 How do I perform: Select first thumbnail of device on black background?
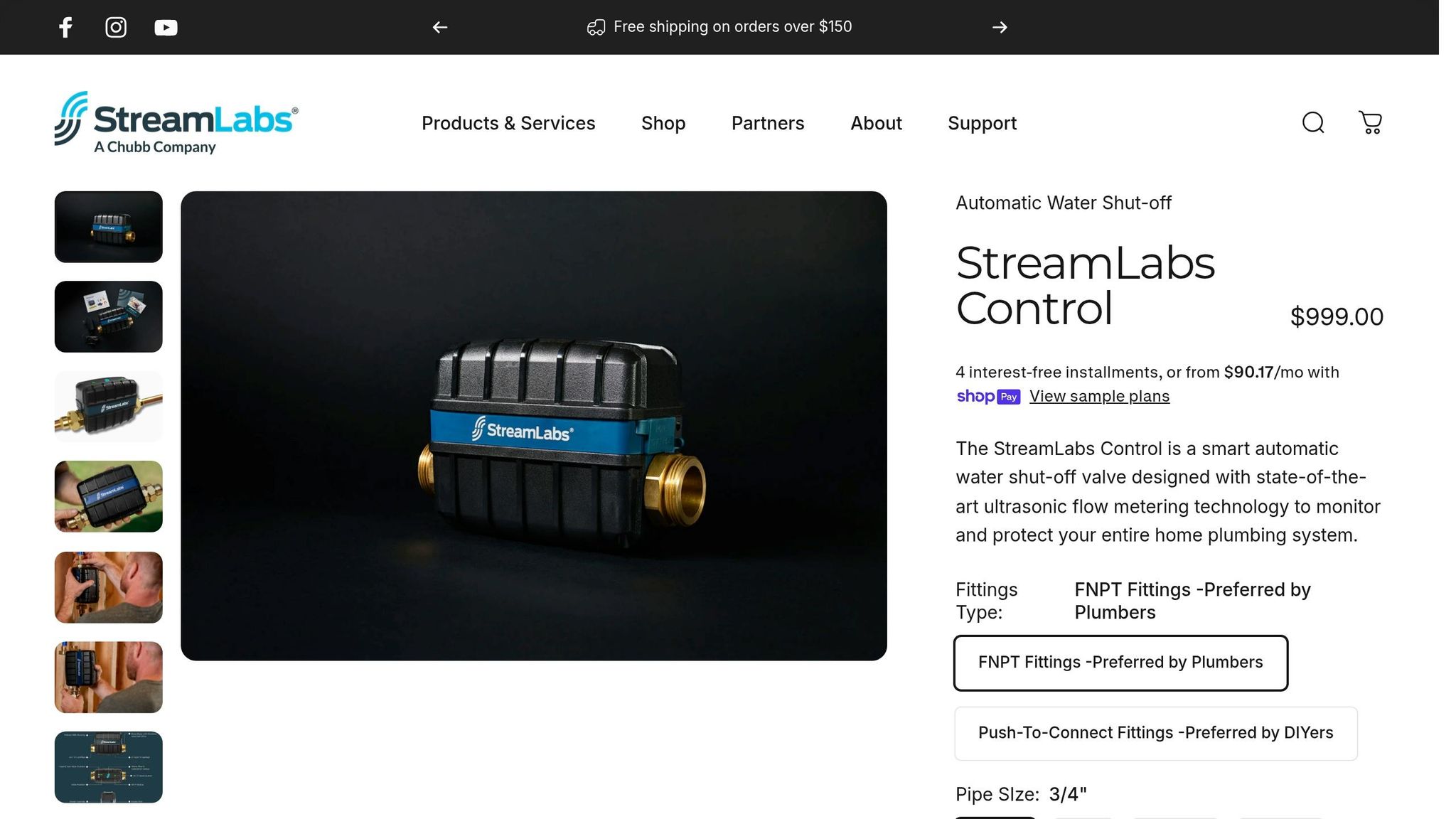pyautogui.click(x=109, y=227)
